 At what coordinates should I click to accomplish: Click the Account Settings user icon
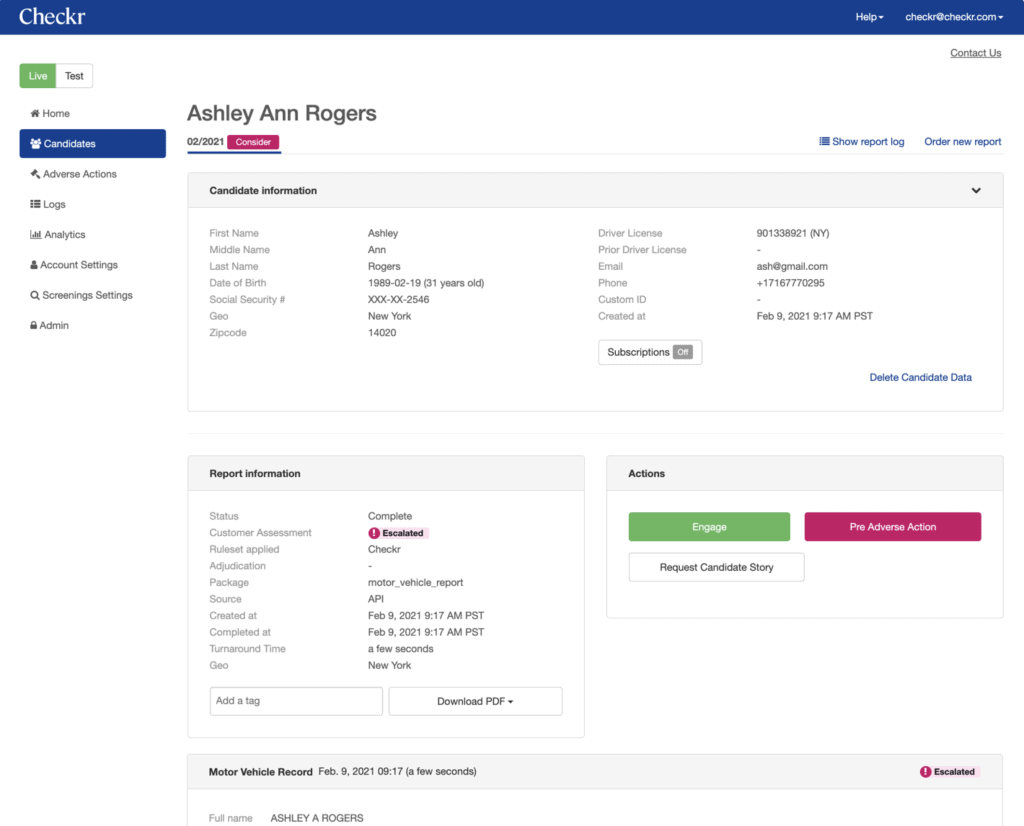(x=34, y=265)
